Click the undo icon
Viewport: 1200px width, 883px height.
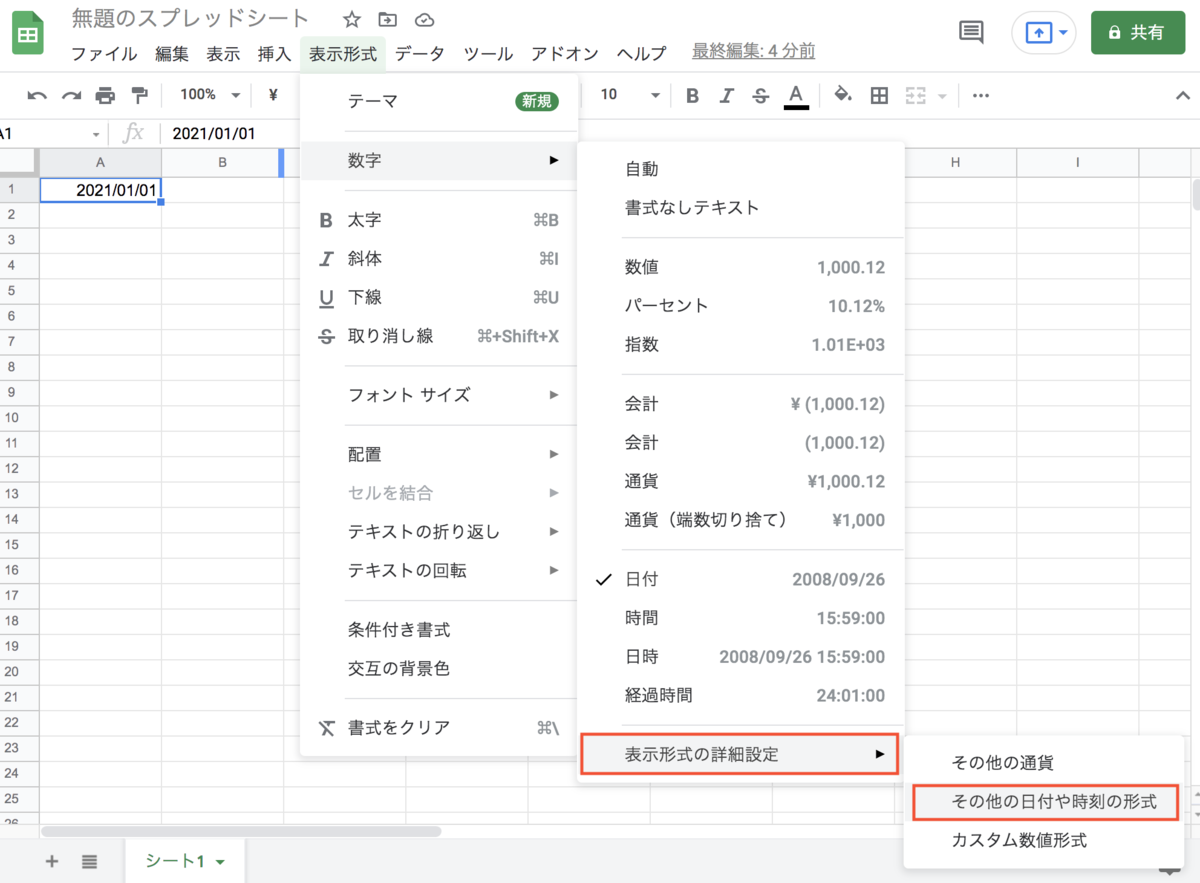39,94
